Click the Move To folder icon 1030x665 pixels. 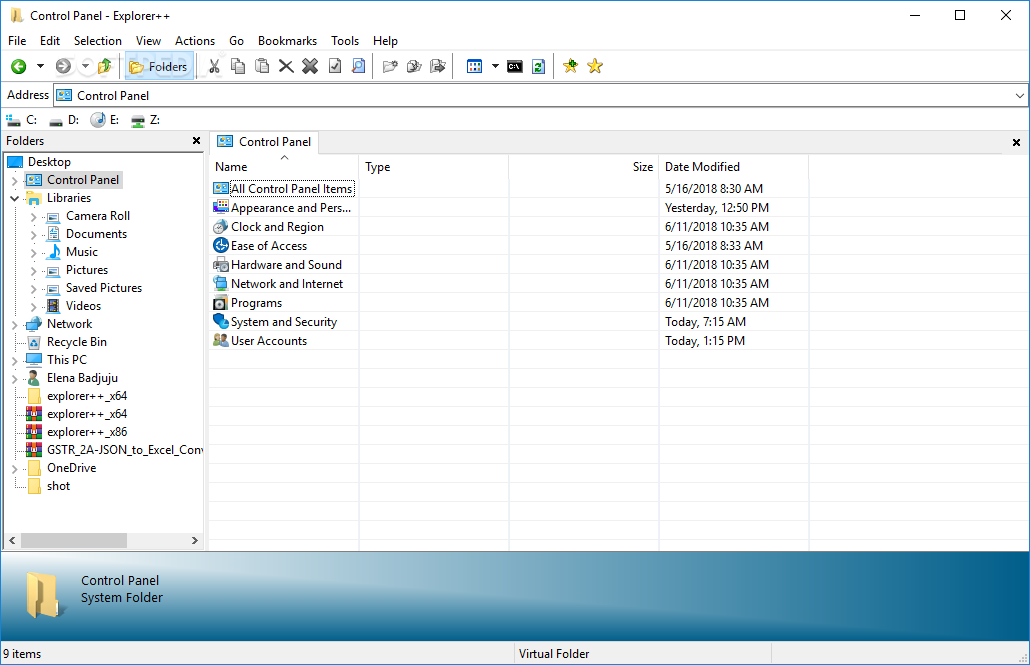click(437, 66)
